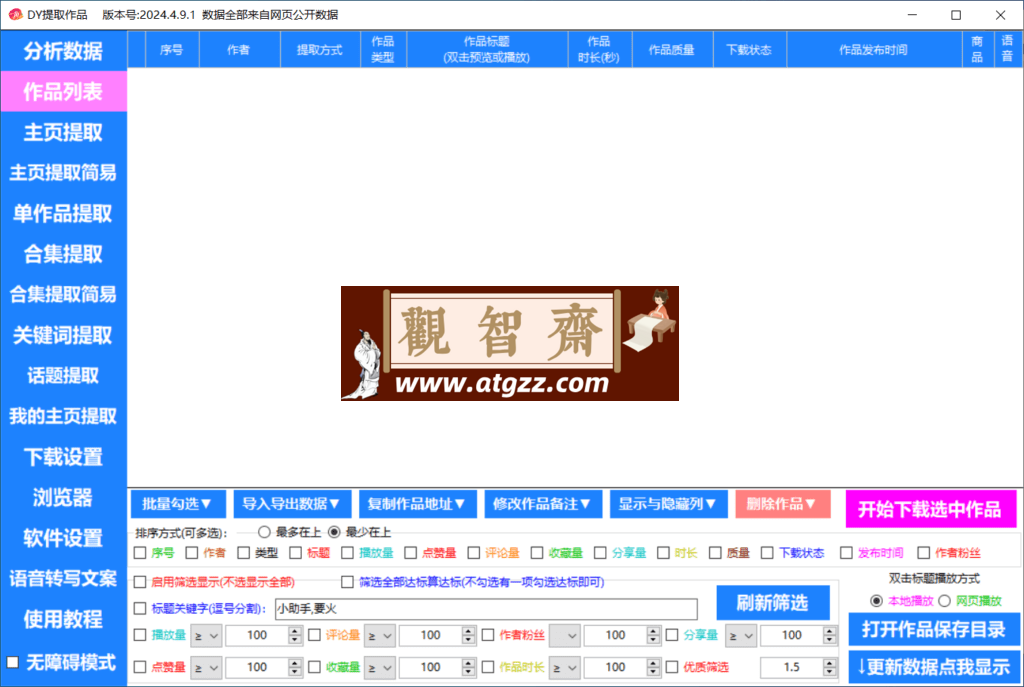Viewport: 1024px width, 687px height.
Task: Click 开始下载选中作品 button
Action: pos(931,509)
